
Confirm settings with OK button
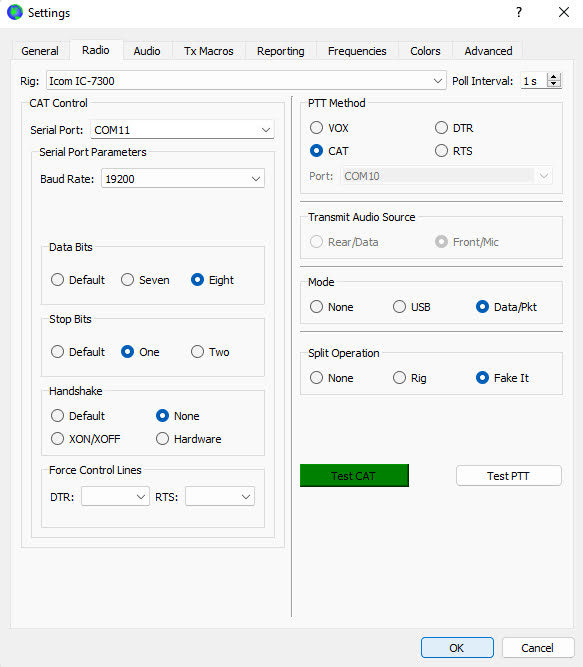(457, 647)
